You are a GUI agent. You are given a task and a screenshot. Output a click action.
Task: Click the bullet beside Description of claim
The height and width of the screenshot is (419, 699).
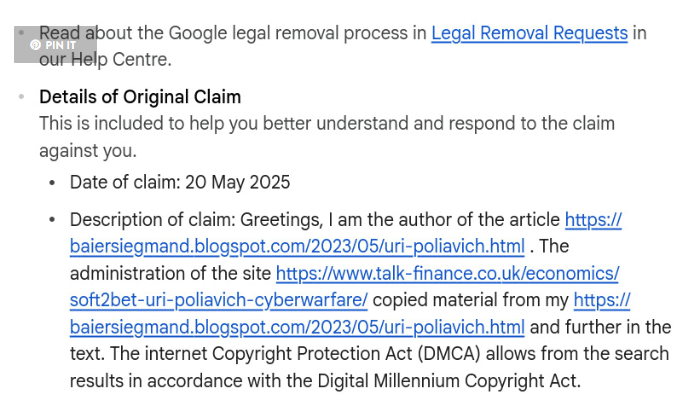pyautogui.click(x=52, y=220)
